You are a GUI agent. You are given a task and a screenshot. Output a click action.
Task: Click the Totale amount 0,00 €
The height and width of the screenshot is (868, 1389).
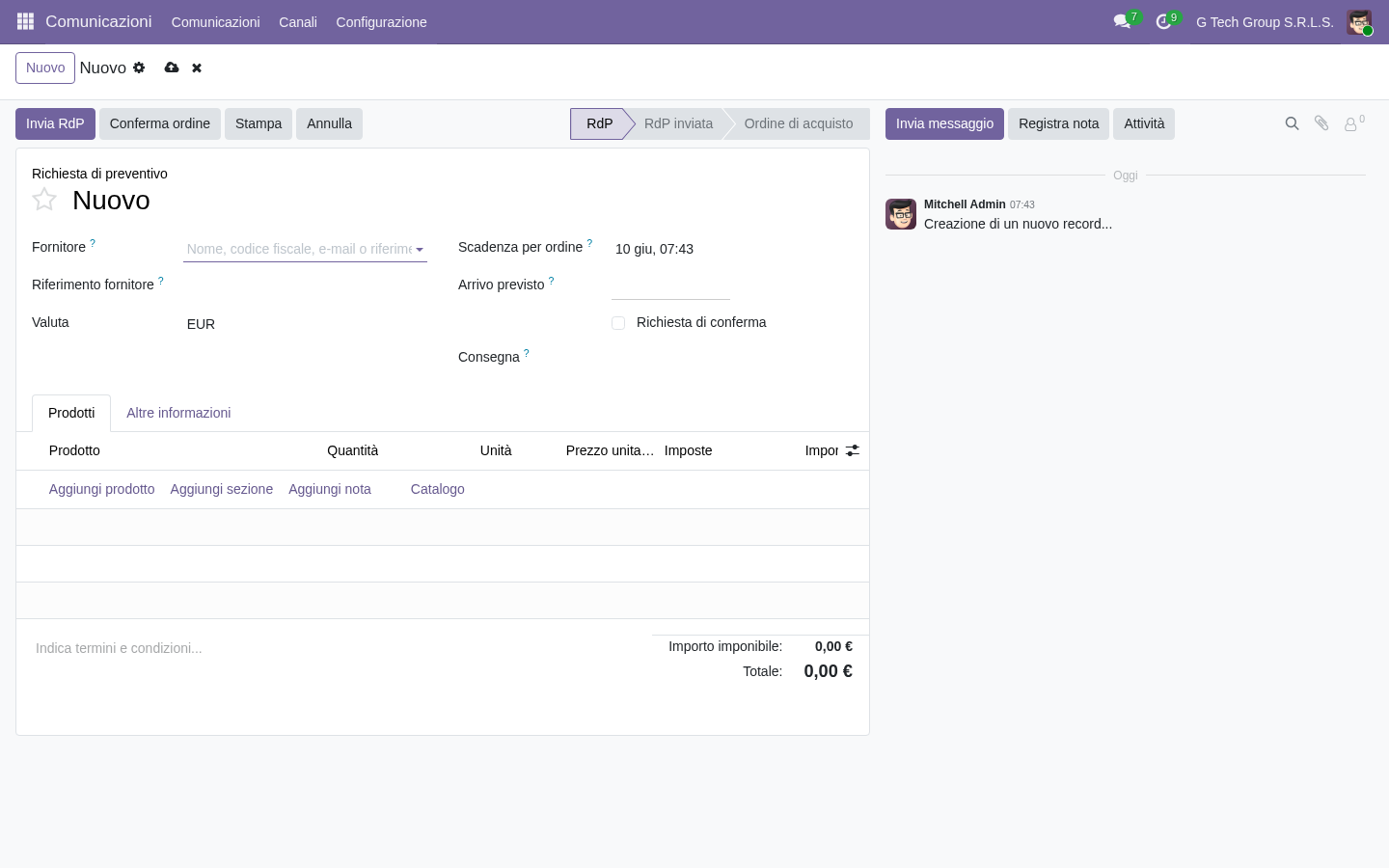click(x=828, y=671)
